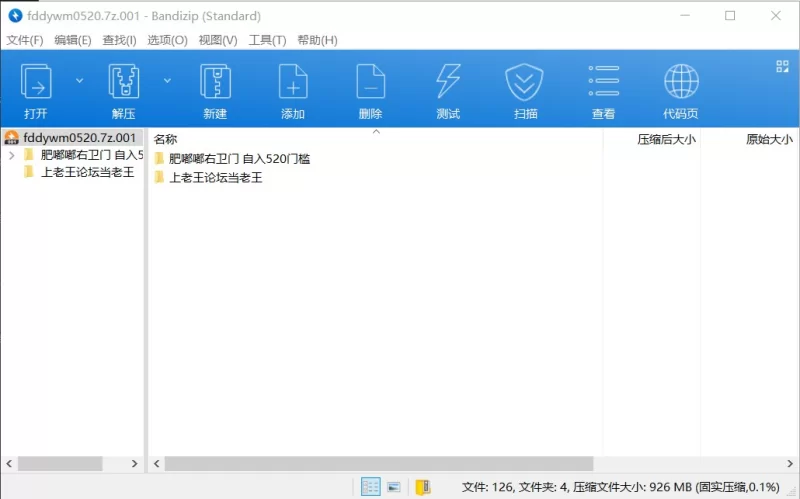Viewport: 800px width, 499px height.
Task: Open the 帮助(H) menu
Action: tap(317, 40)
